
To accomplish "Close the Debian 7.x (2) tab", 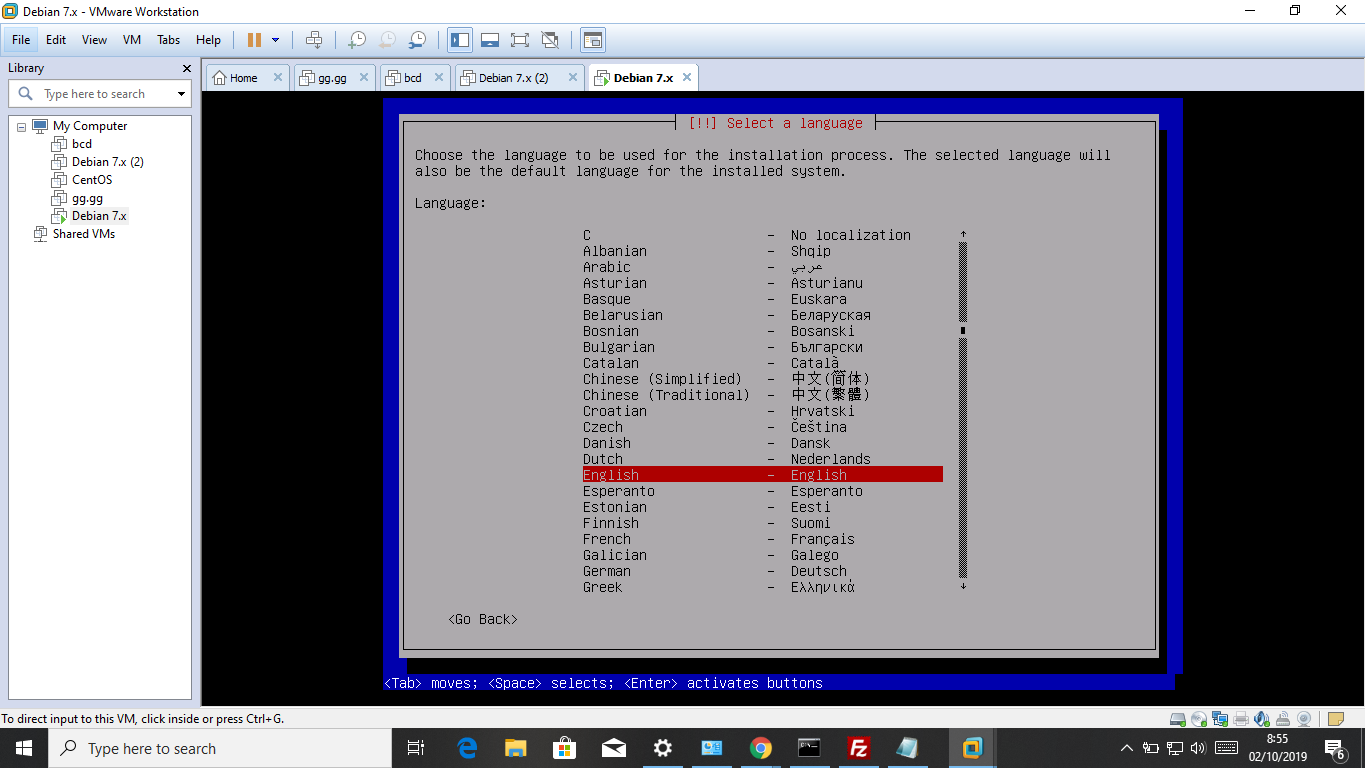I will tap(573, 78).
